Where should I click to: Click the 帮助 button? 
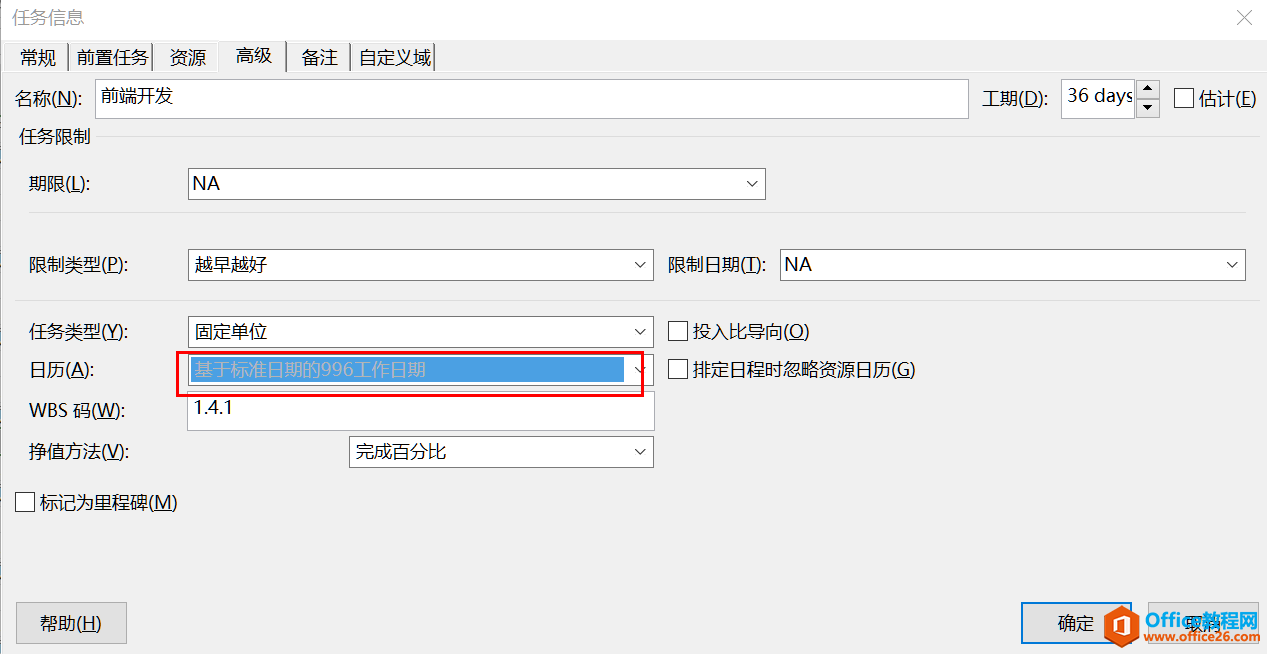coord(71,623)
